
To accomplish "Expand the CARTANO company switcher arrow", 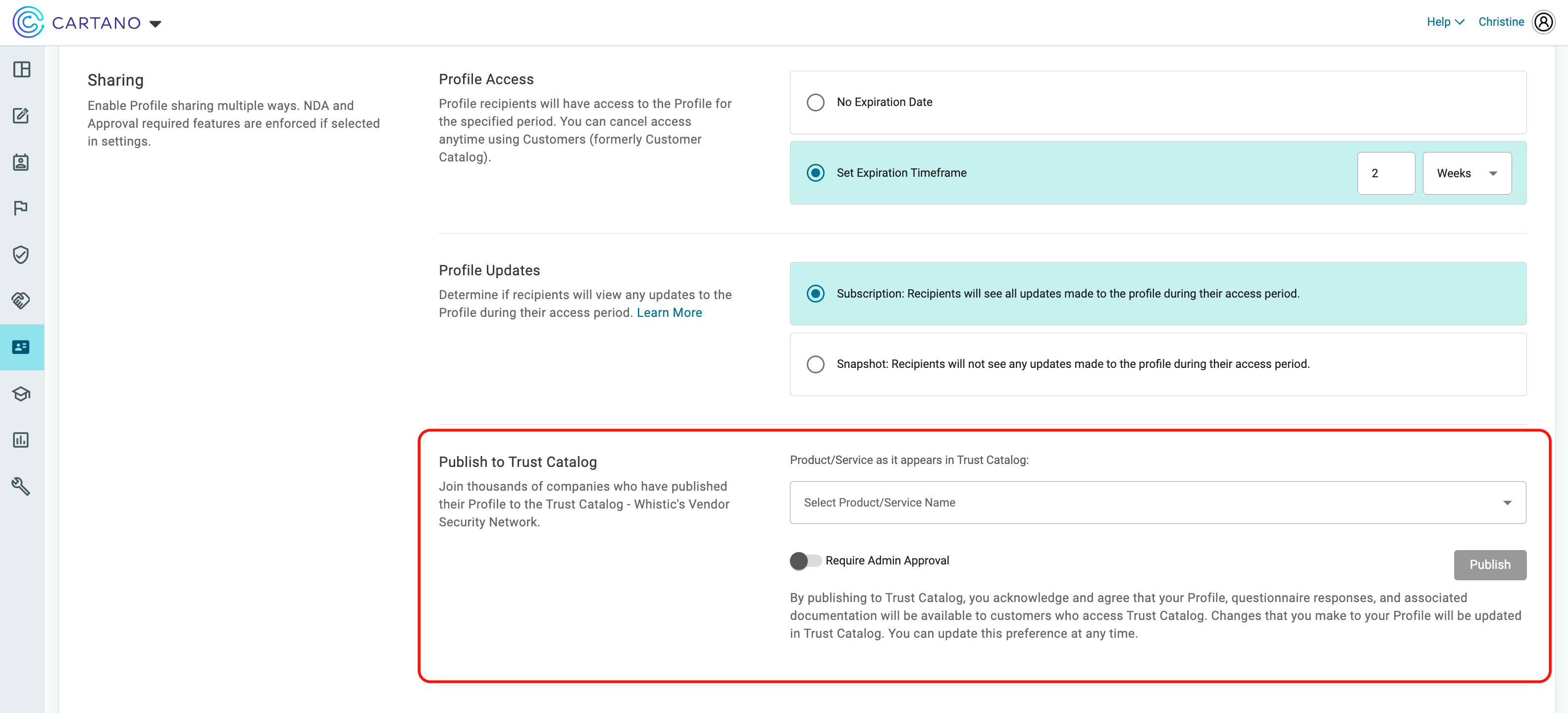I will [155, 24].
